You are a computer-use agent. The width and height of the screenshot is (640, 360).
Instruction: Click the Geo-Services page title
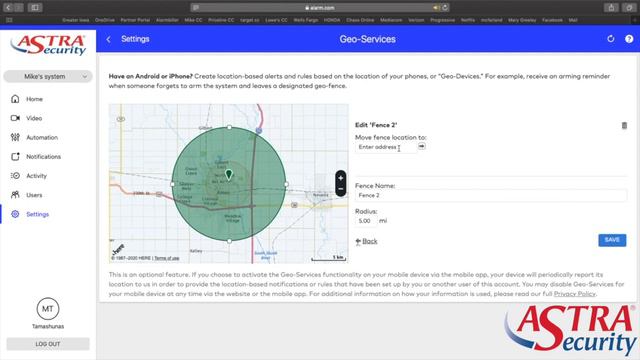pos(367,39)
